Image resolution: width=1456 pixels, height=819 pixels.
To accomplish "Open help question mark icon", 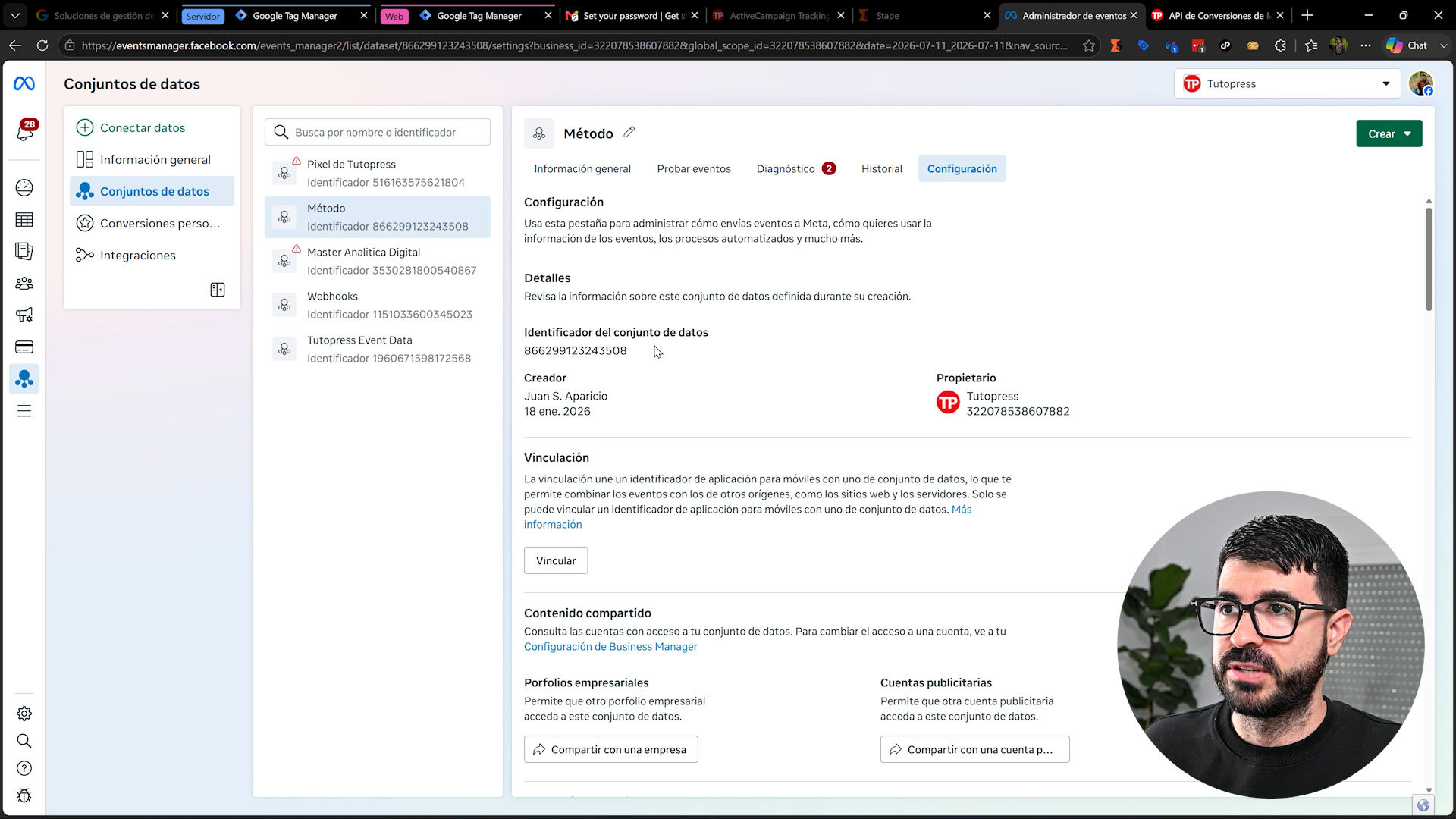I will (24, 768).
